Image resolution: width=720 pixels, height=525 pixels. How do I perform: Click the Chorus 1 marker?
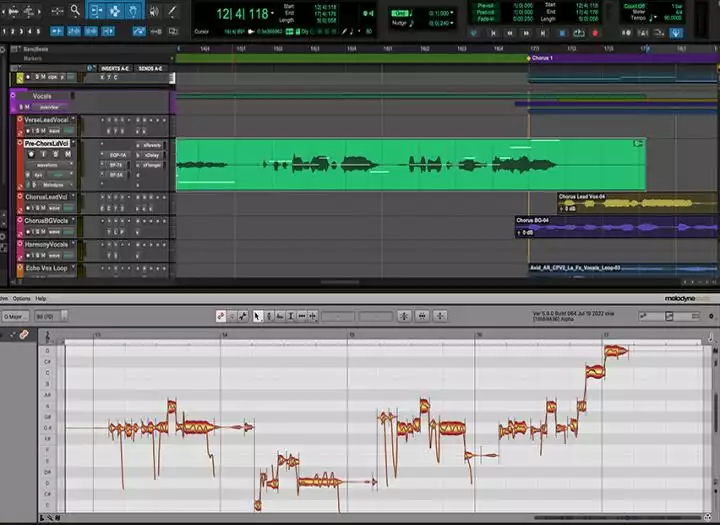point(542,58)
